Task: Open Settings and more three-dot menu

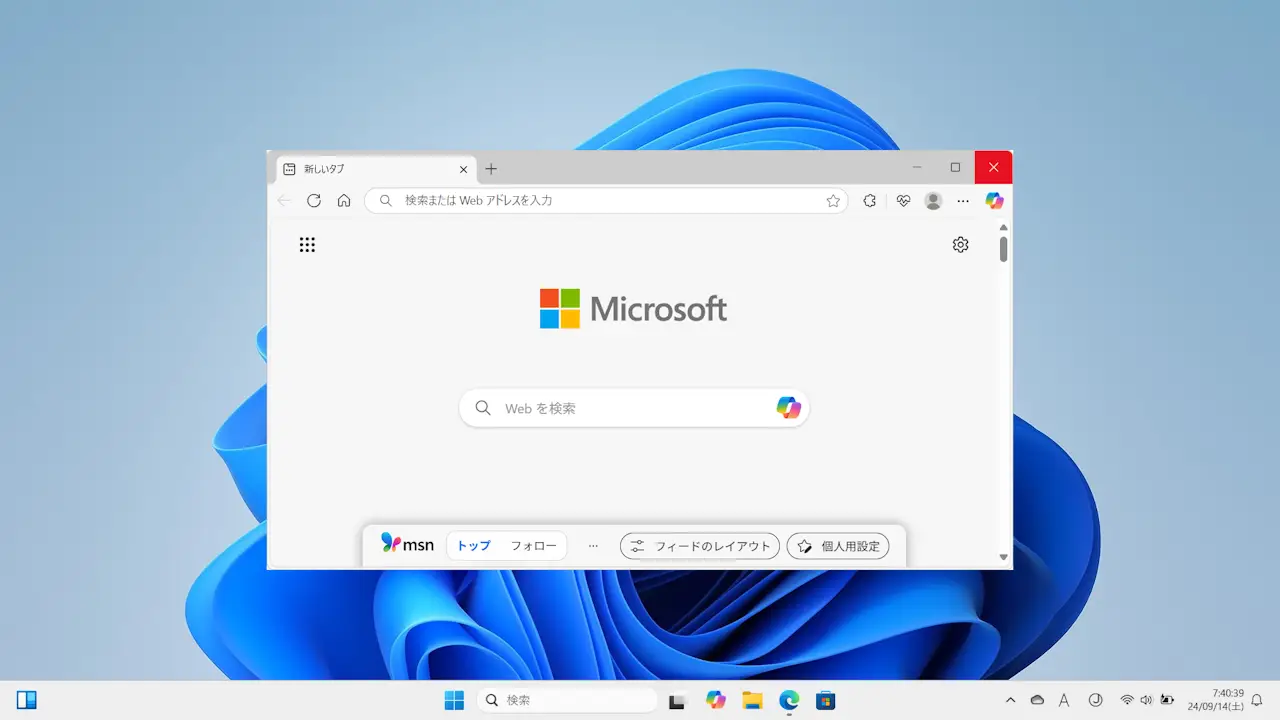Action: tap(963, 201)
